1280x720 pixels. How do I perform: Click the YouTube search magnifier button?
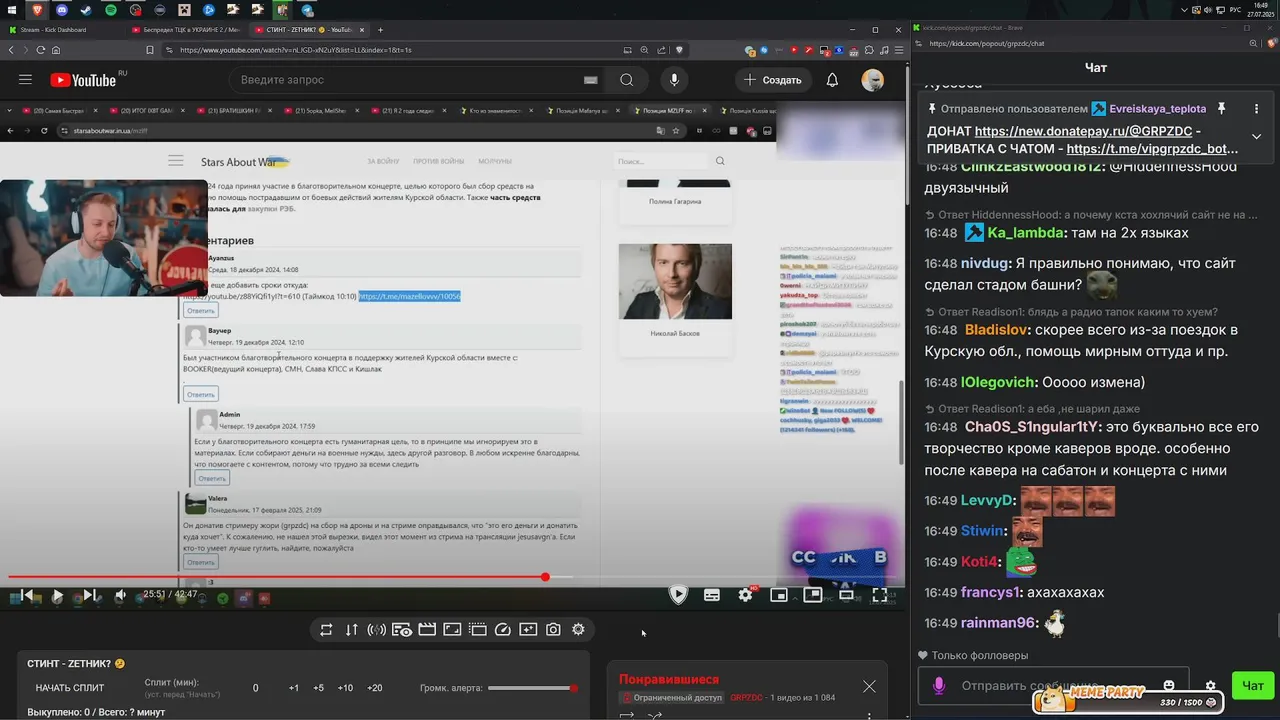(626, 80)
